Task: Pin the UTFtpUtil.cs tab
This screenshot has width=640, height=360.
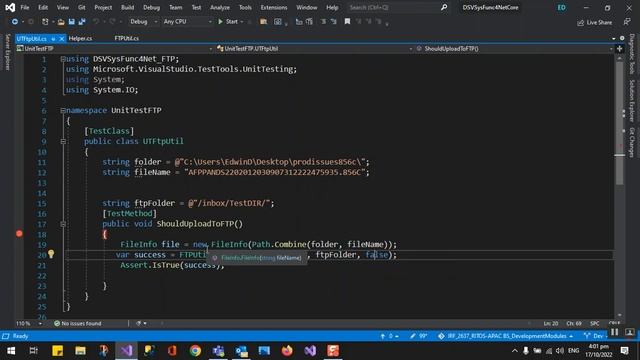Action: 53,39
